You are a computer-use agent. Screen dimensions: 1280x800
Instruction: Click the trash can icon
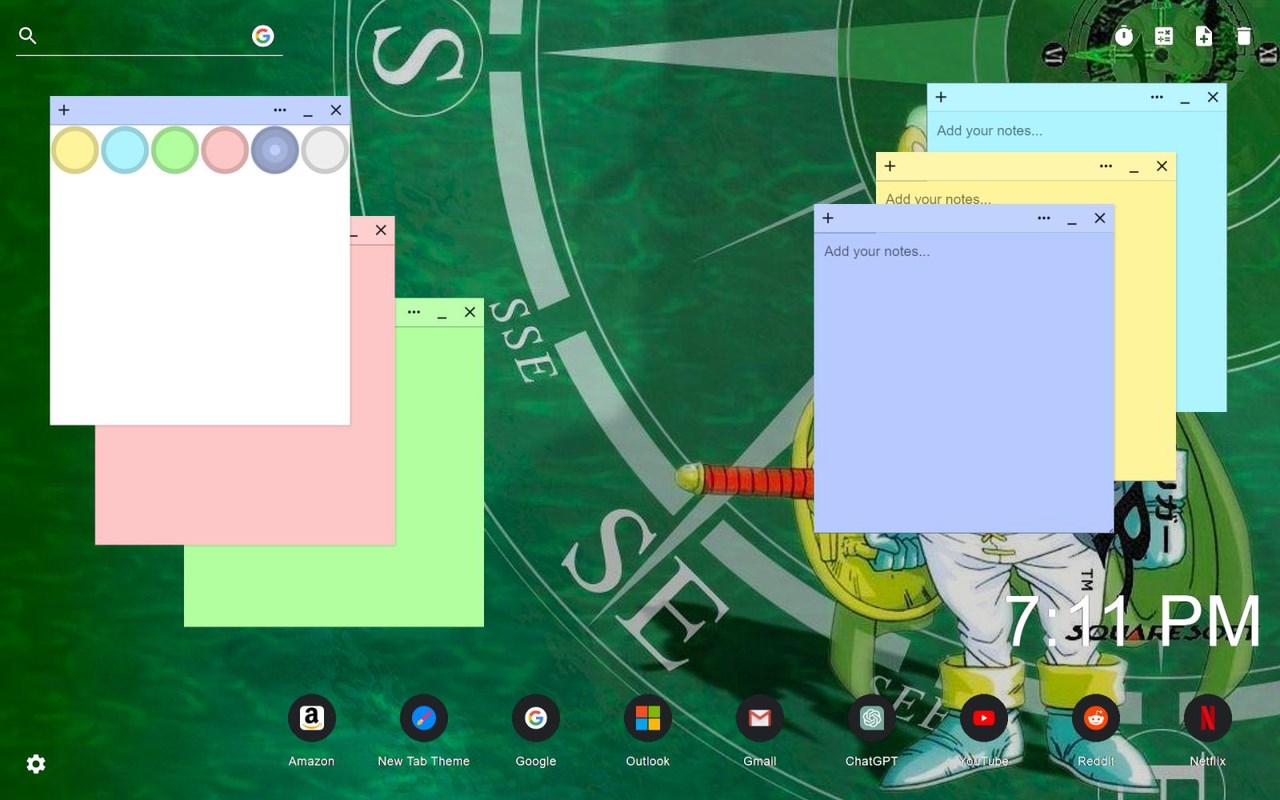[x=1243, y=36]
